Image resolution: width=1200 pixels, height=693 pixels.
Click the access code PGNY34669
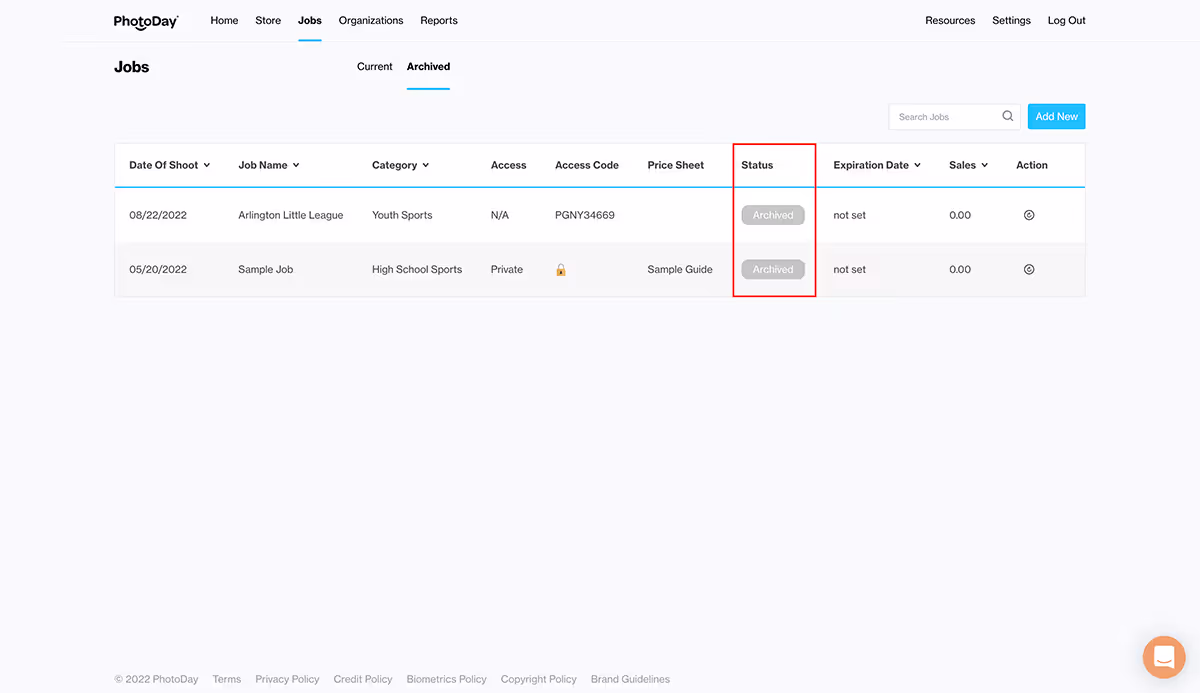coord(585,215)
